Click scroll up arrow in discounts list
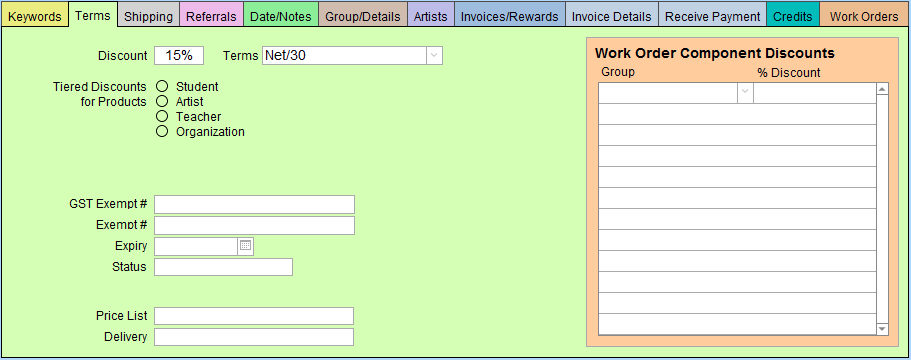Screen dimensions: 911x360 pyautogui.click(x=882, y=89)
